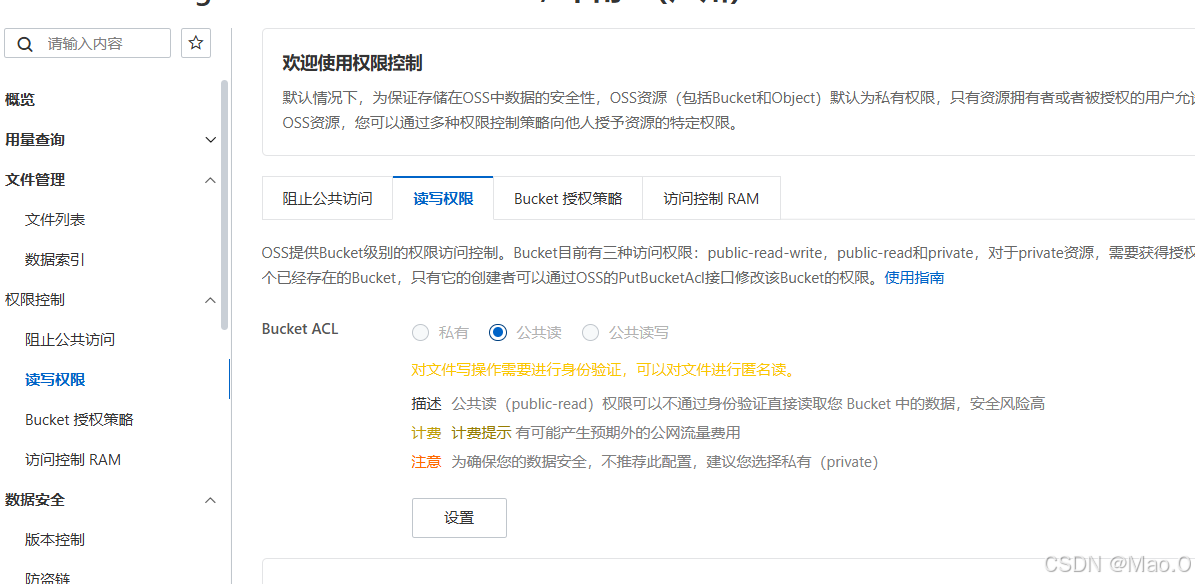Expand the 用量查询 section chevron

[211, 140]
